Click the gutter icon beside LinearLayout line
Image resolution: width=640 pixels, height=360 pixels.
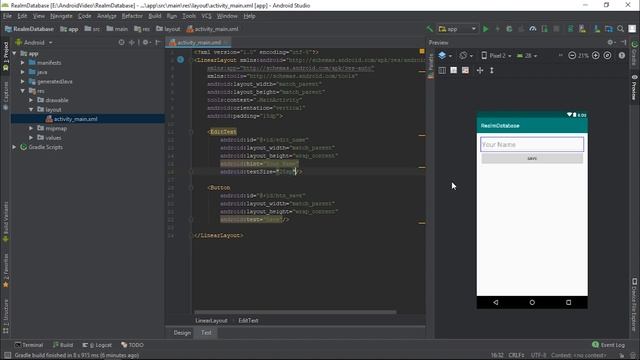point(180,60)
